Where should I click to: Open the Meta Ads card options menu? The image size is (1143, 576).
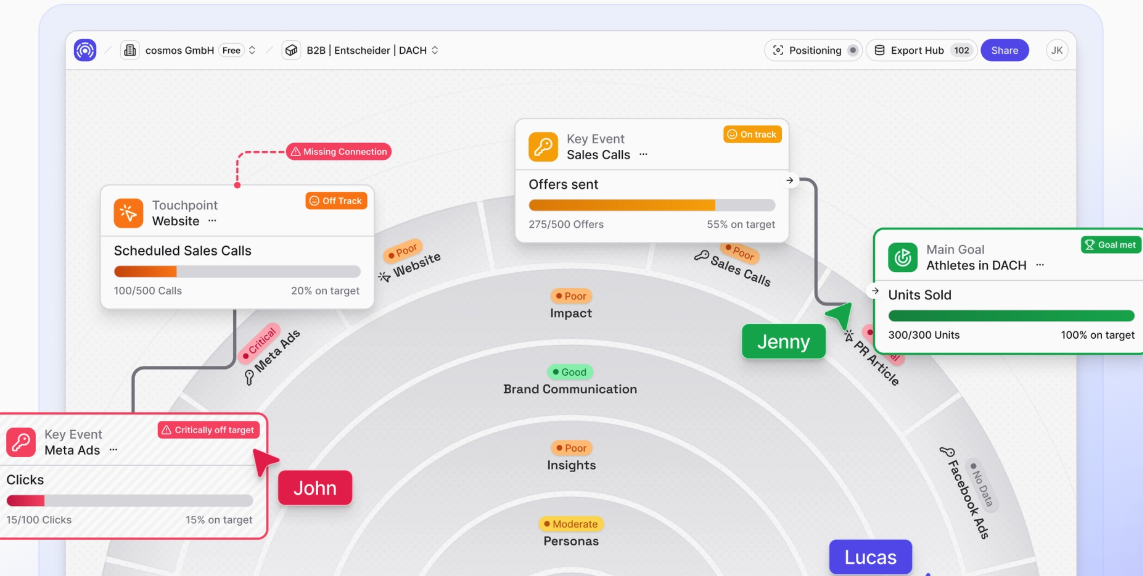tap(113, 450)
